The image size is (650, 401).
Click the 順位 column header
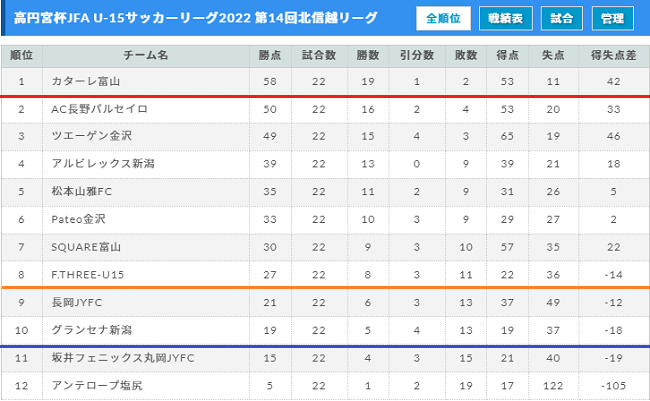22,56
